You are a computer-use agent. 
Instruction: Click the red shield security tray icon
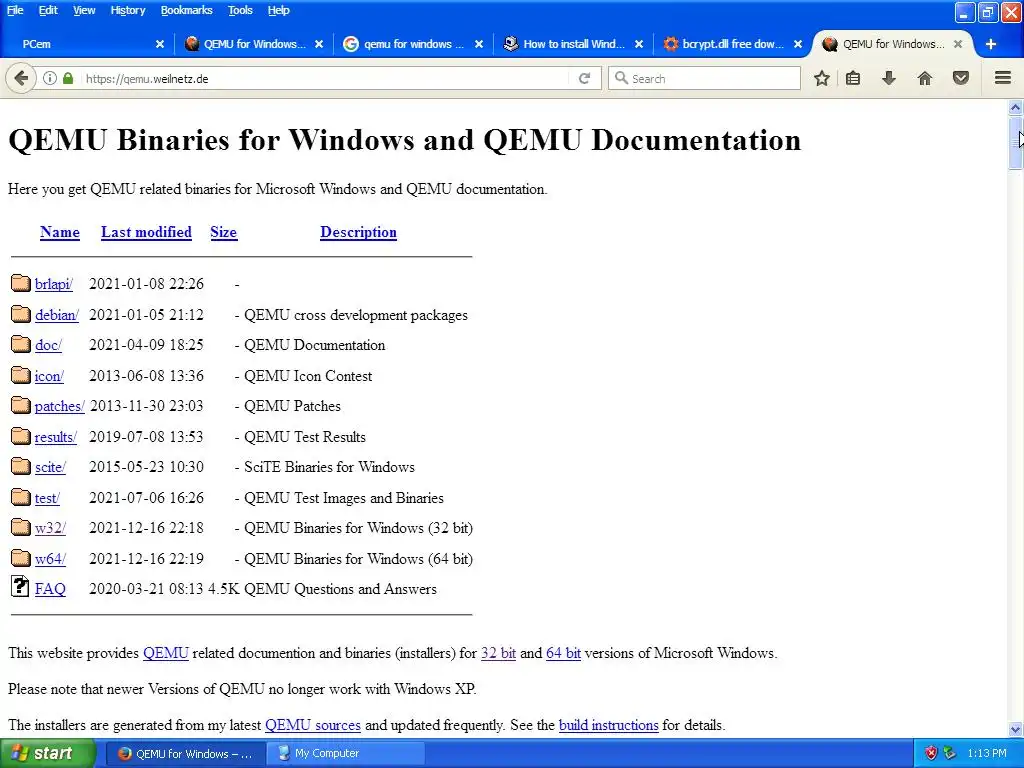pyautogui.click(x=931, y=753)
